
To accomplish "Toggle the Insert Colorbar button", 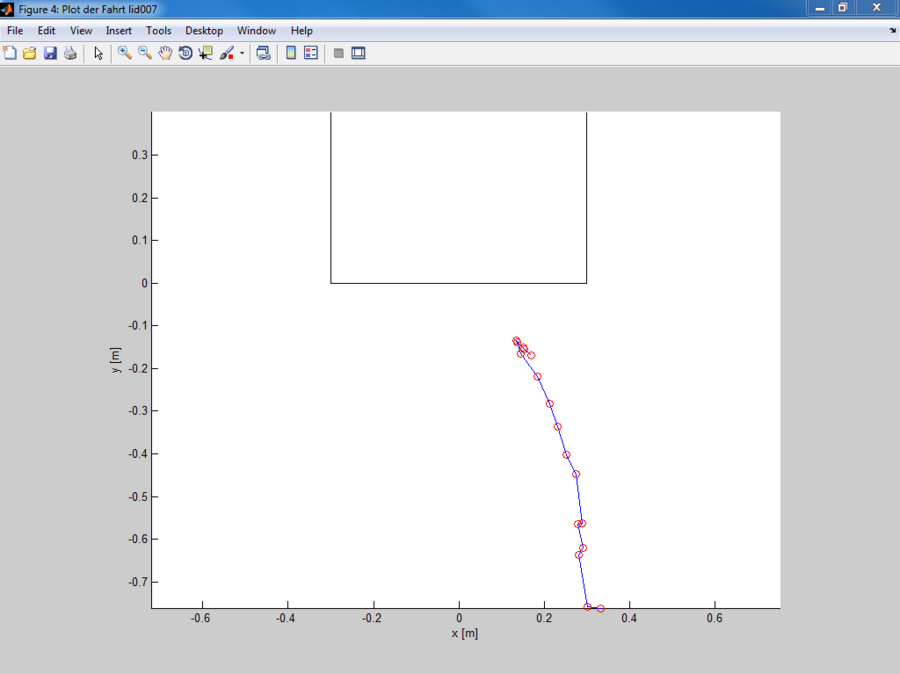I will pos(291,53).
